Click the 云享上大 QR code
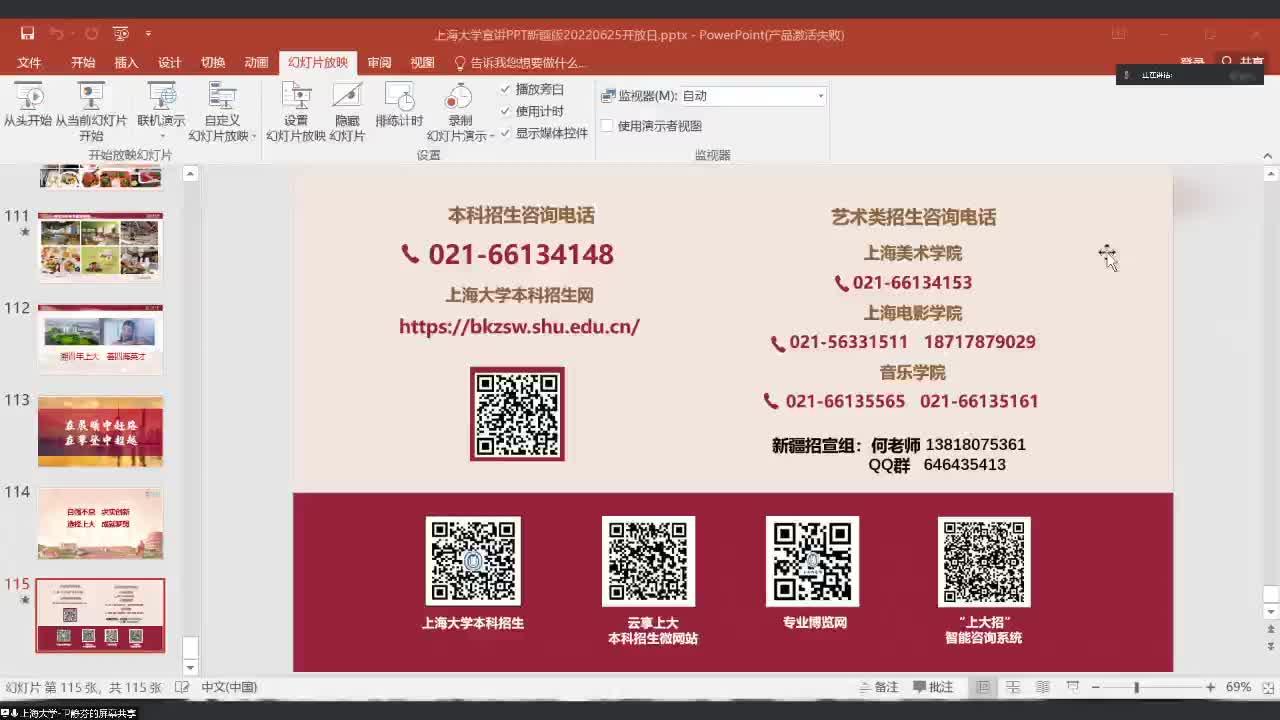Viewport: 1280px width, 720px height. (648, 561)
